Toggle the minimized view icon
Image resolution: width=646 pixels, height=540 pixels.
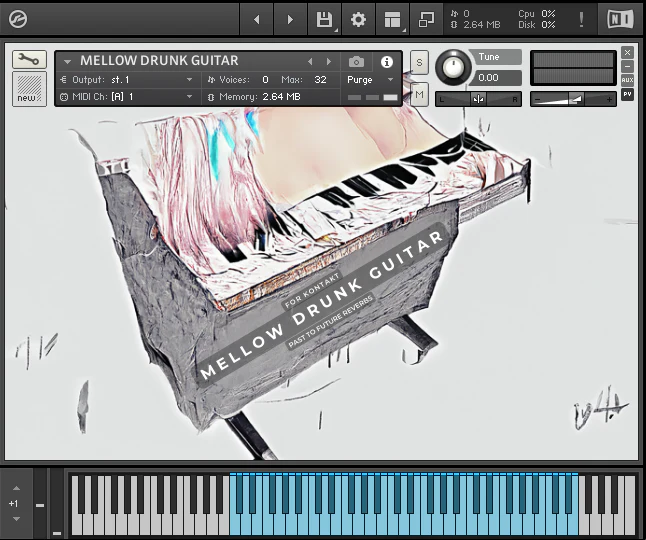click(426, 19)
